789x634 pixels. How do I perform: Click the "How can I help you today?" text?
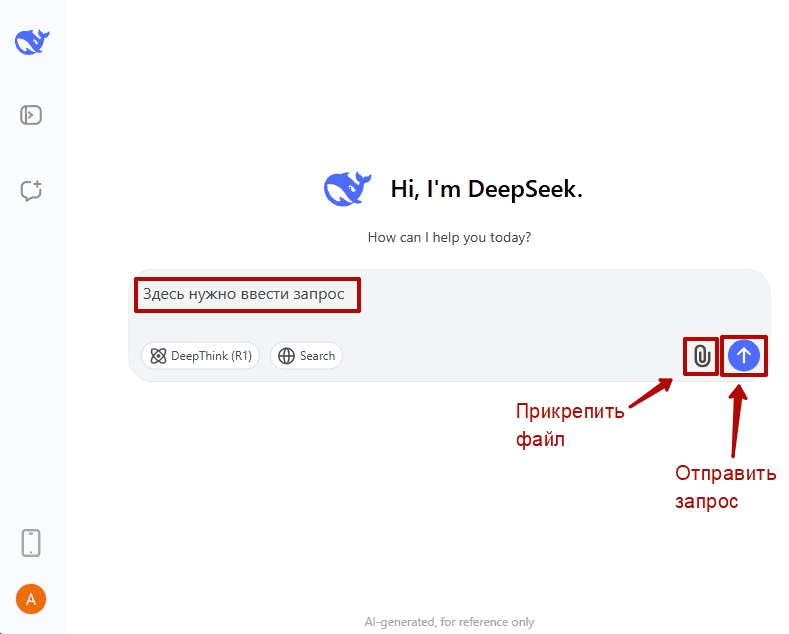point(449,238)
